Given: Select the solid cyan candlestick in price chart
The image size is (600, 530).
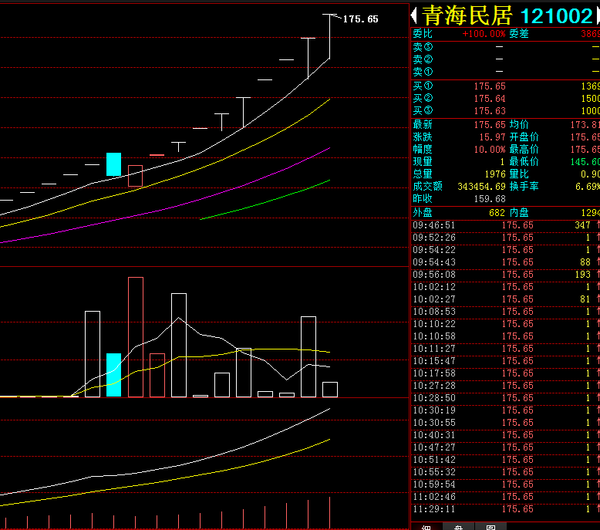Looking at the screenshot, I should point(114,164).
